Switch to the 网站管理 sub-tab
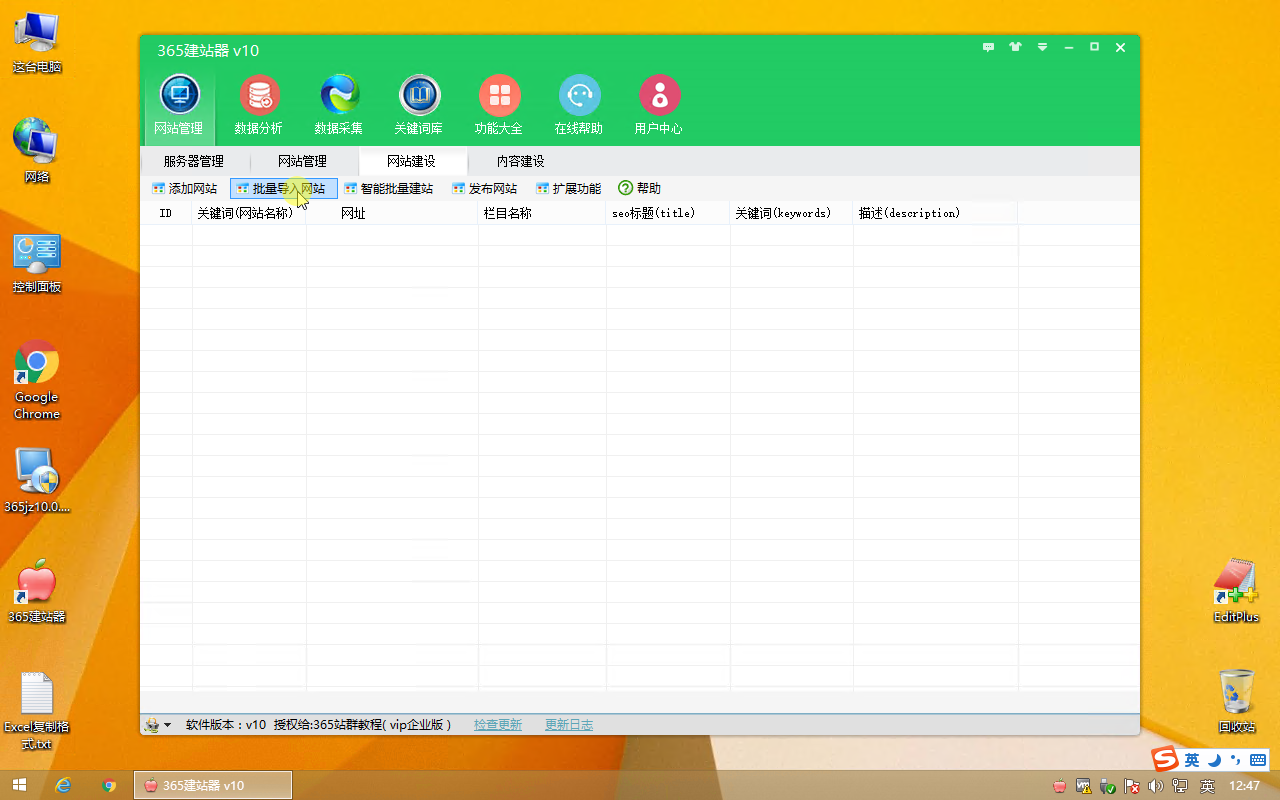 coord(303,161)
